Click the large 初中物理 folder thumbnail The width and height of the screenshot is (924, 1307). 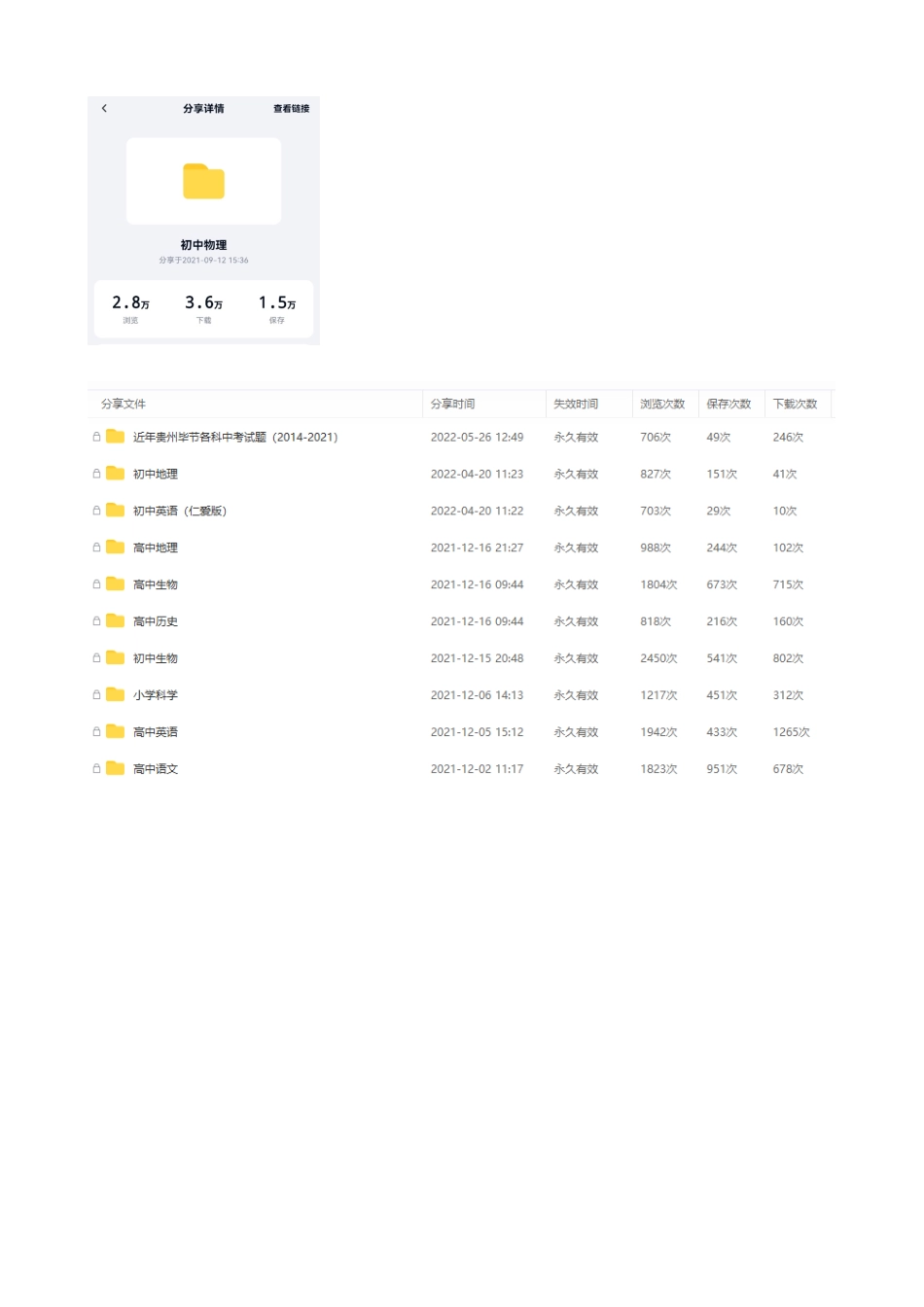click(203, 181)
